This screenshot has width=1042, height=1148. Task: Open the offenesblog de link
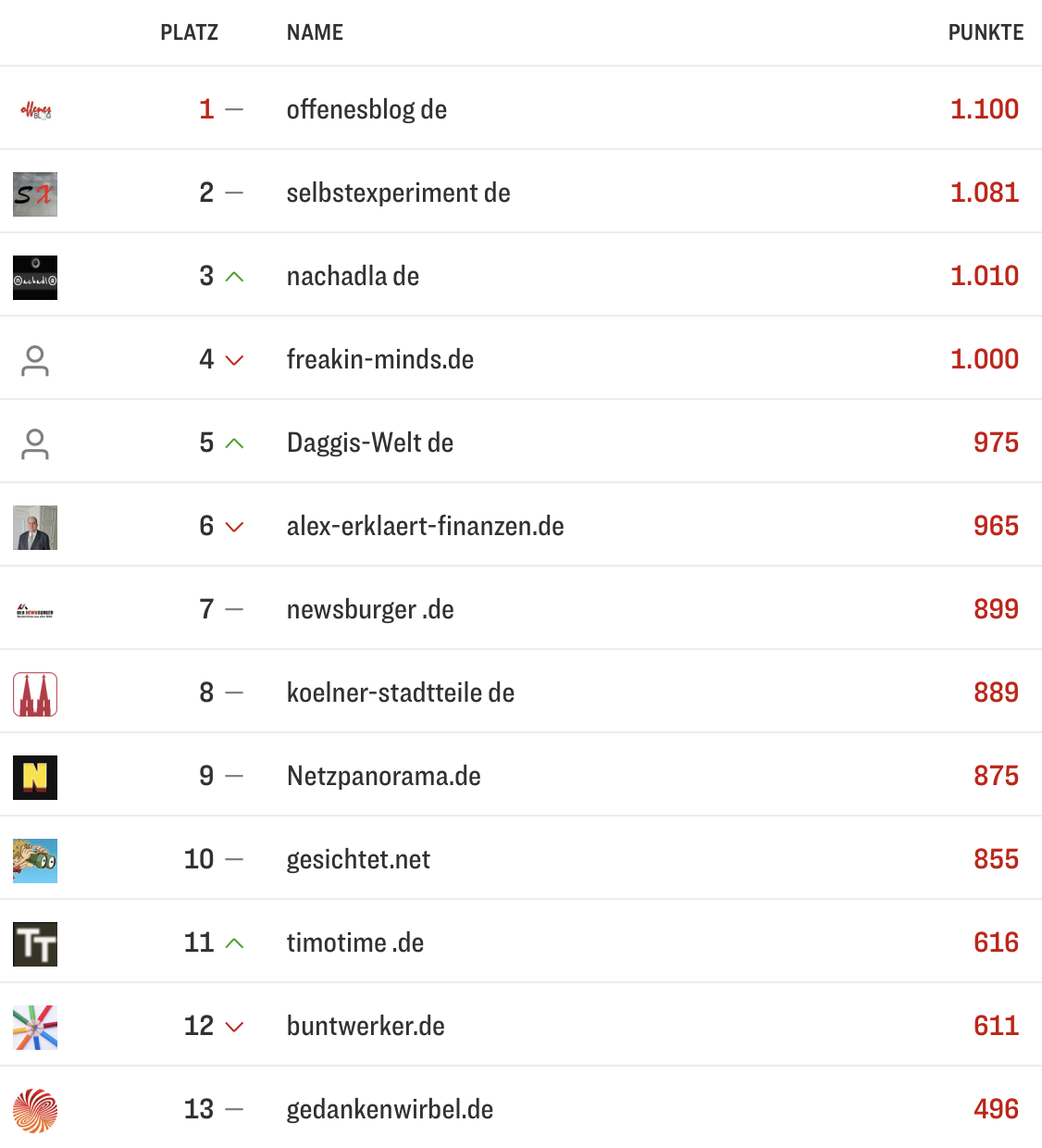click(x=366, y=110)
